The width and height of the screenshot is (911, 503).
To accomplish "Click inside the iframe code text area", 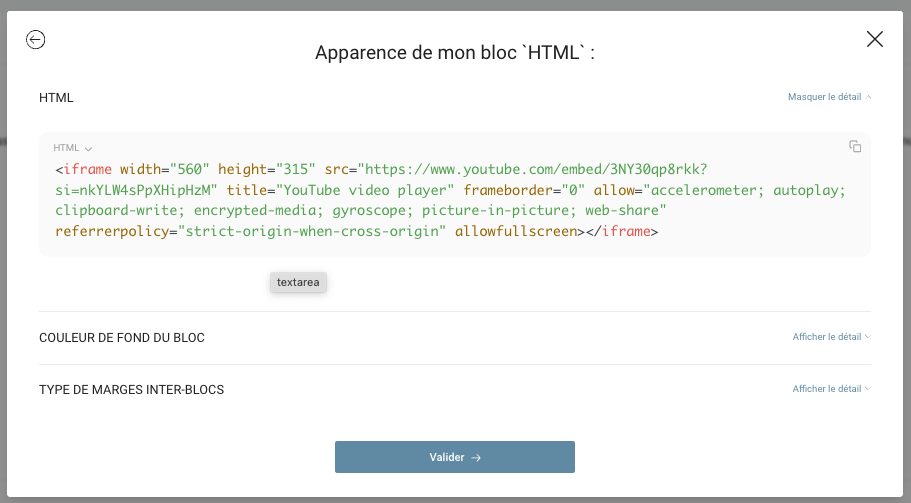I will tap(454, 200).
